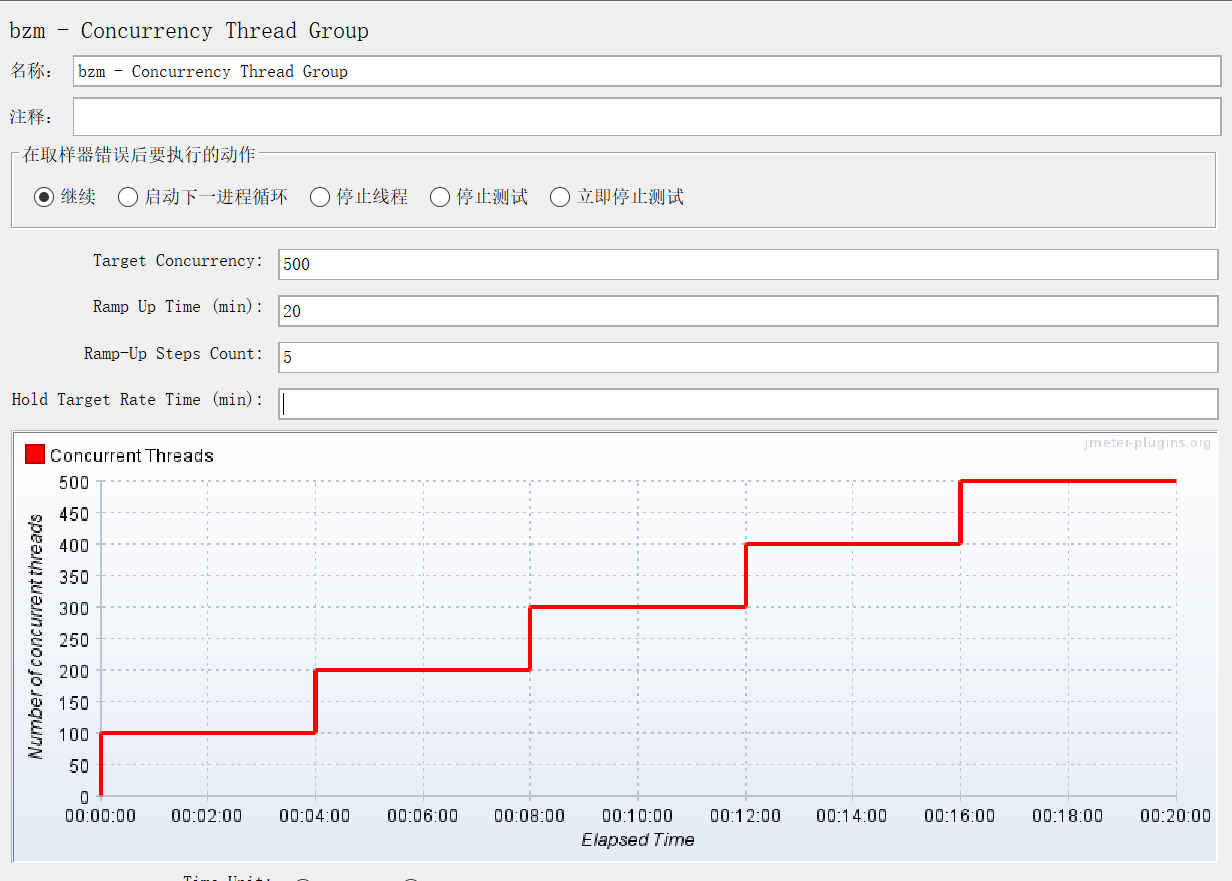Click the 00:08:00 x-axis tick label

[x=530, y=816]
